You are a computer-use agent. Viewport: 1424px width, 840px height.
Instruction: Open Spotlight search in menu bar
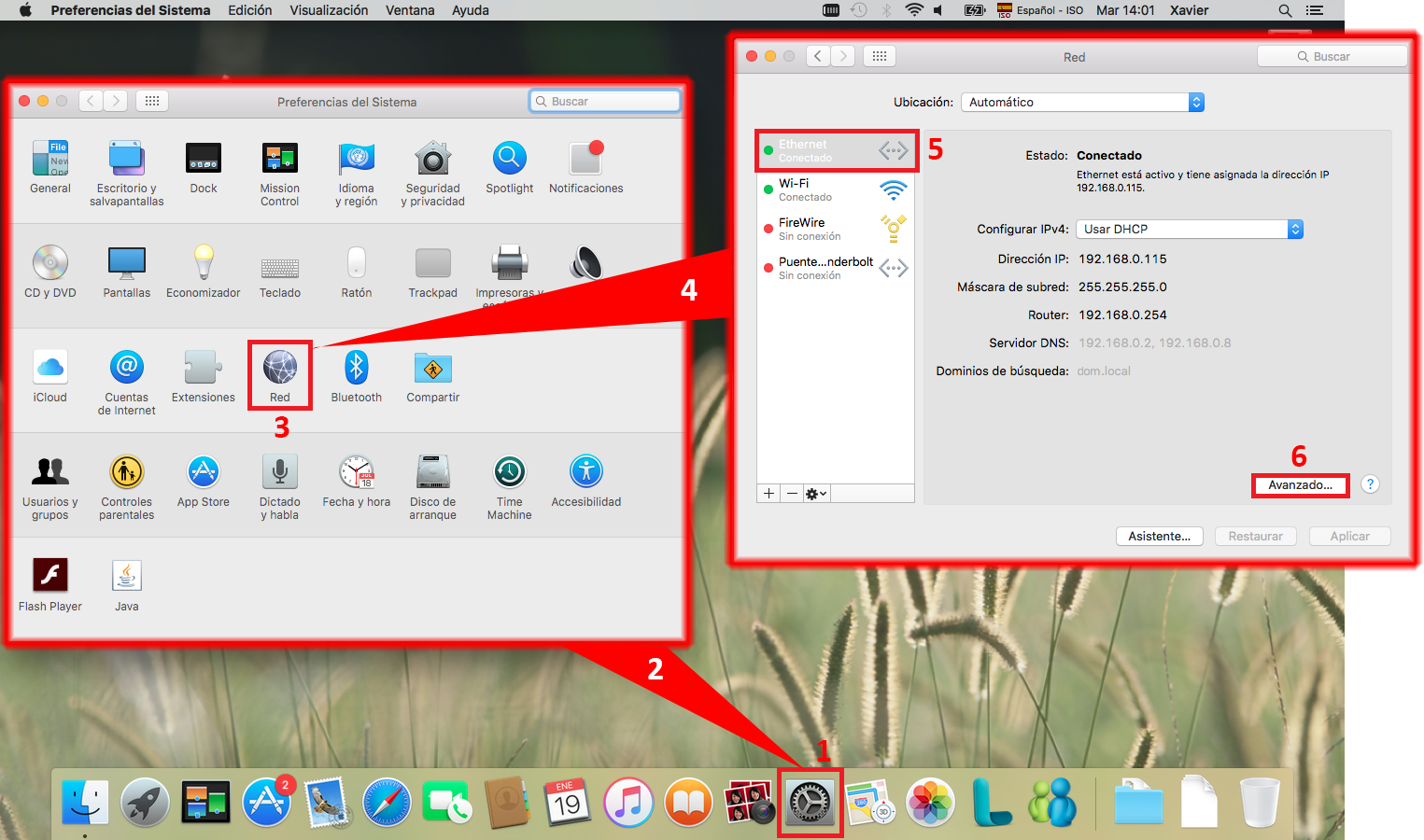(x=1285, y=10)
